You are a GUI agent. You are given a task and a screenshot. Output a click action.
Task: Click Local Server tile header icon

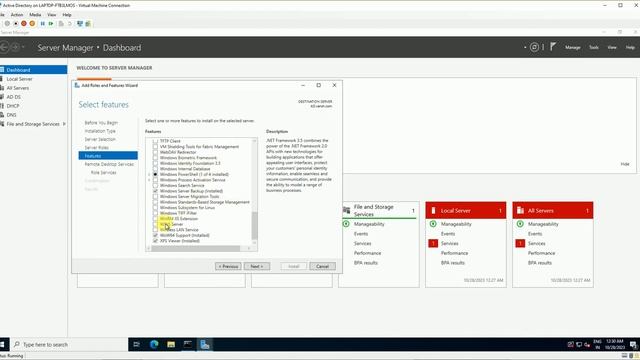click(x=433, y=211)
